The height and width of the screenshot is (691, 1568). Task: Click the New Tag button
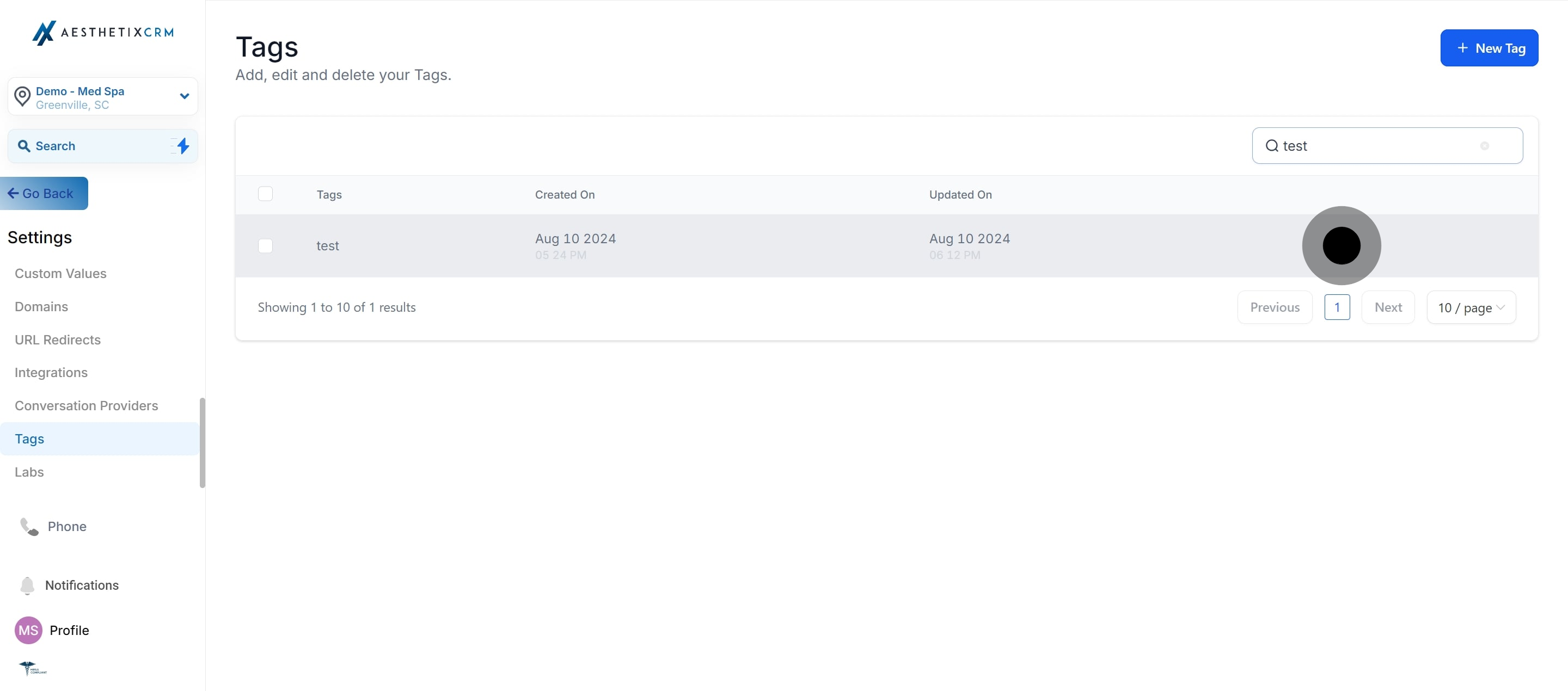pos(1489,48)
